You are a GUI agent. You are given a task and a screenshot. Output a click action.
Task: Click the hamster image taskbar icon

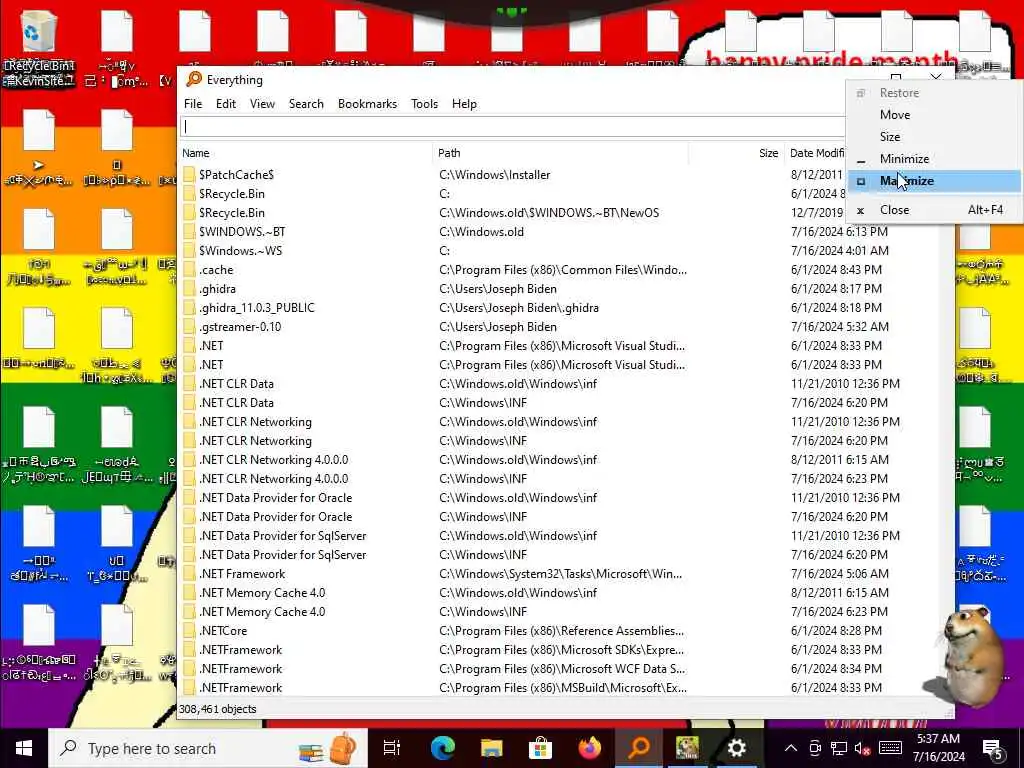(688, 748)
